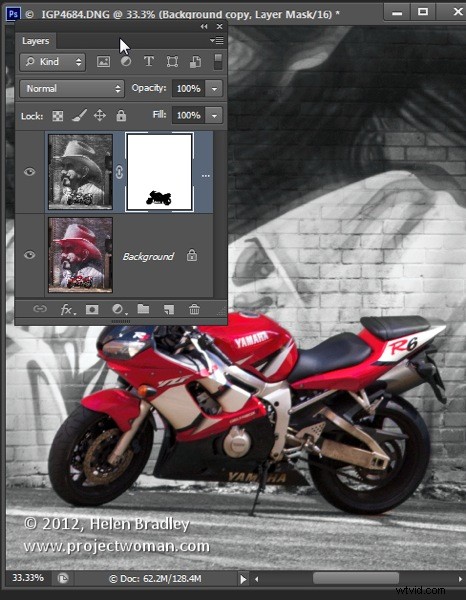
Task: Select the Background copy layer thumbnail
Action: 80,172
